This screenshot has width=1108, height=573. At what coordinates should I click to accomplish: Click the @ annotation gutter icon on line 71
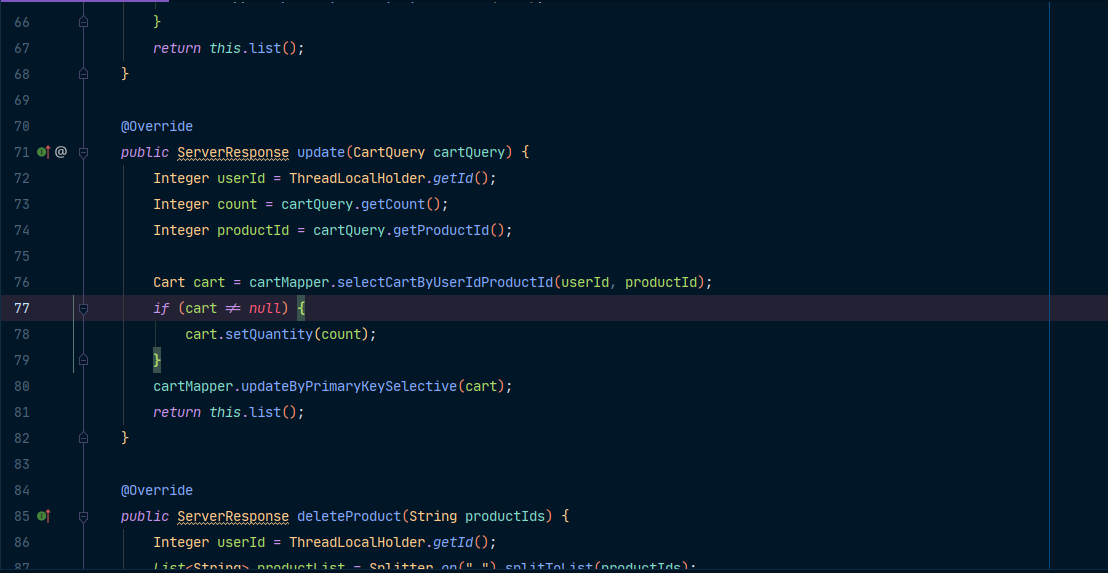(61, 152)
